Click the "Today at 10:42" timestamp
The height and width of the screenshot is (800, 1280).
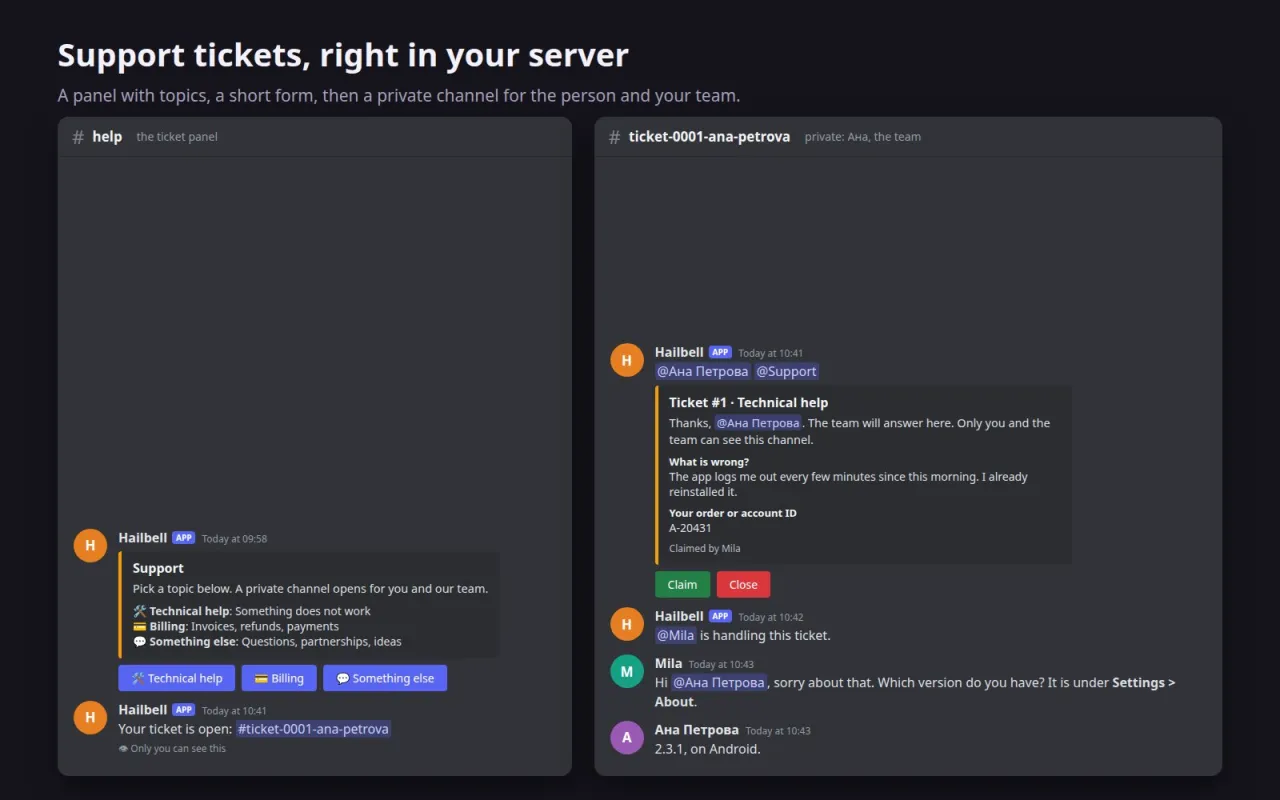771,617
